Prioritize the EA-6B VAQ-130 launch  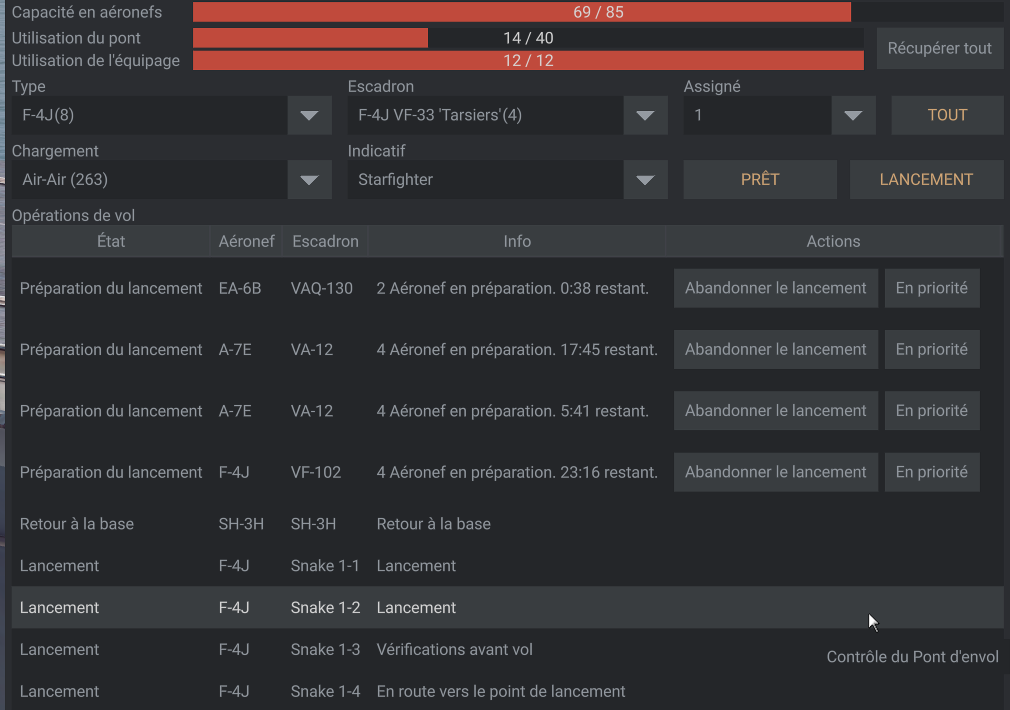pos(931,288)
